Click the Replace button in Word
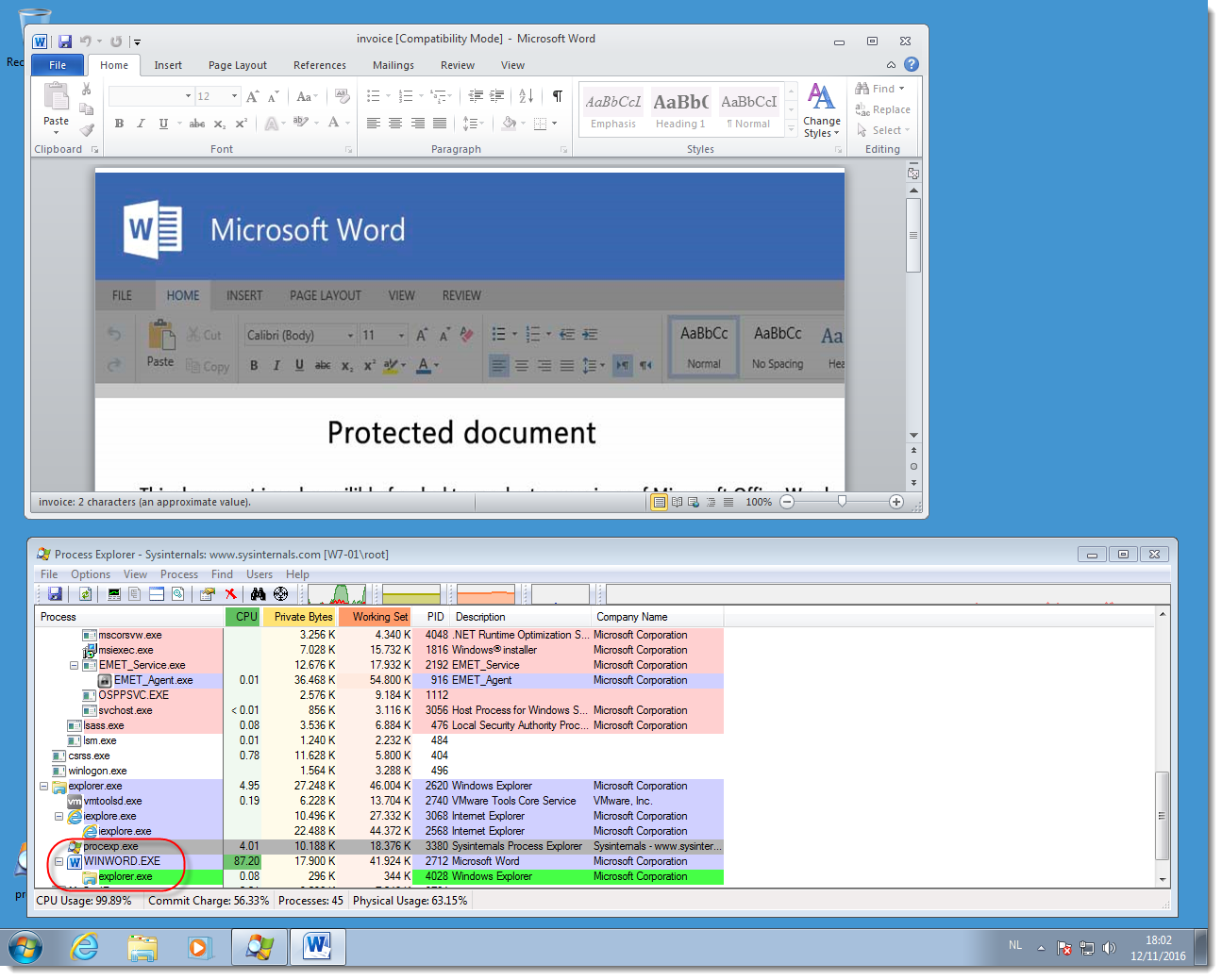The height and width of the screenshot is (980, 1222). [x=882, y=109]
